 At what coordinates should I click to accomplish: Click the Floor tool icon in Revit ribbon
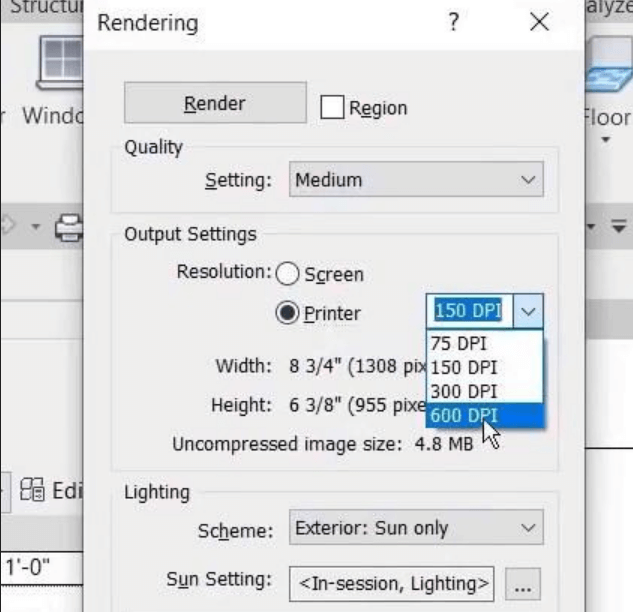point(608,65)
